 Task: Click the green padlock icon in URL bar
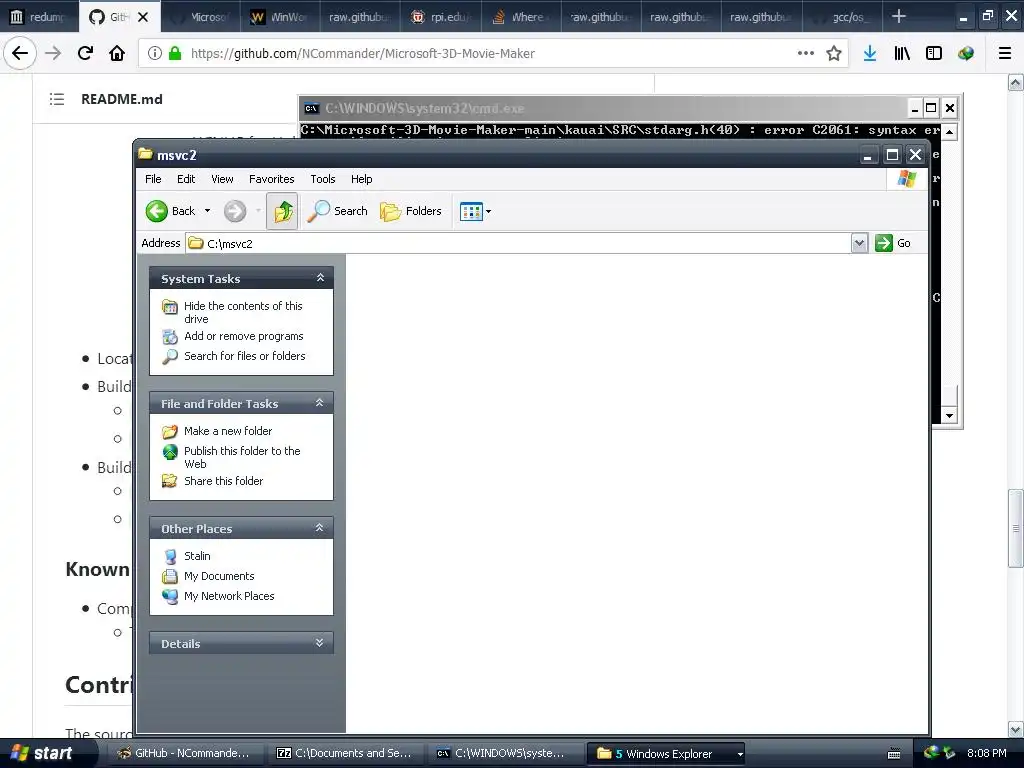[x=175, y=54]
